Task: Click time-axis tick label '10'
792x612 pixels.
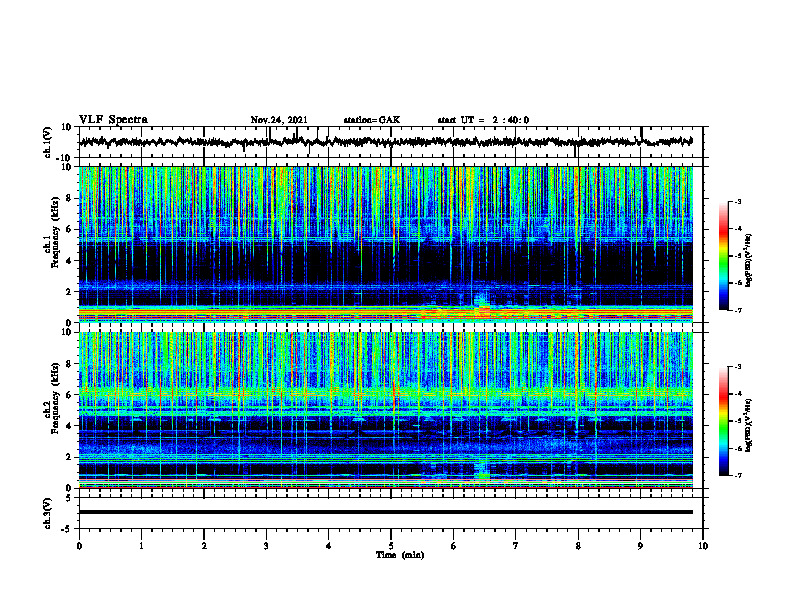Action: [x=703, y=546]
